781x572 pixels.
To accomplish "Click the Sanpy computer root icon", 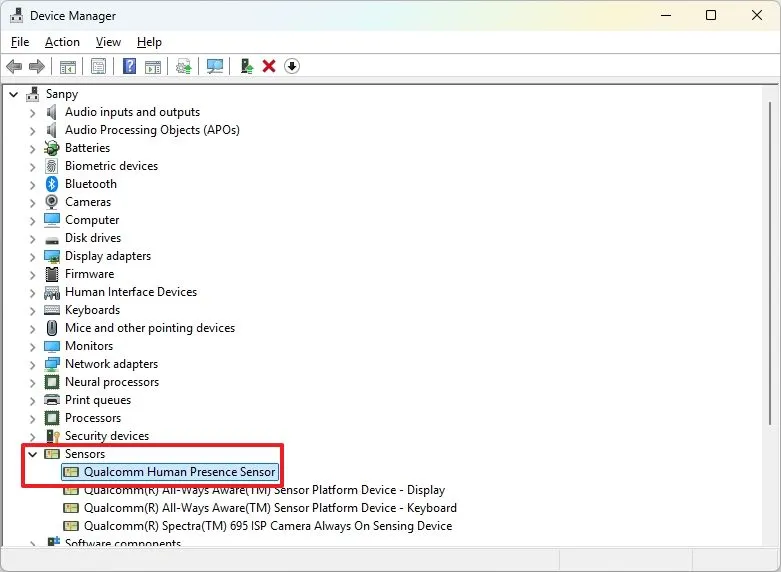I will [x=33, y=94].
